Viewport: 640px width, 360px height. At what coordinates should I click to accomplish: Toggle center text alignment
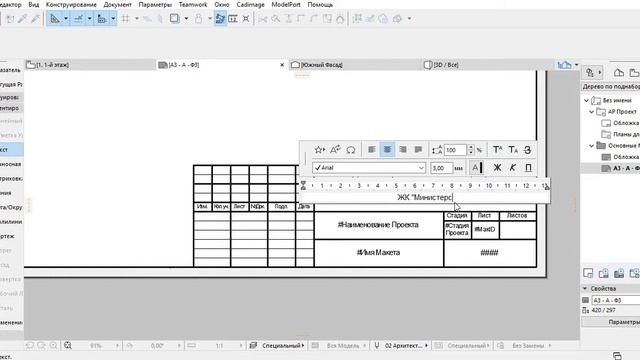click(x=387, y=150)
